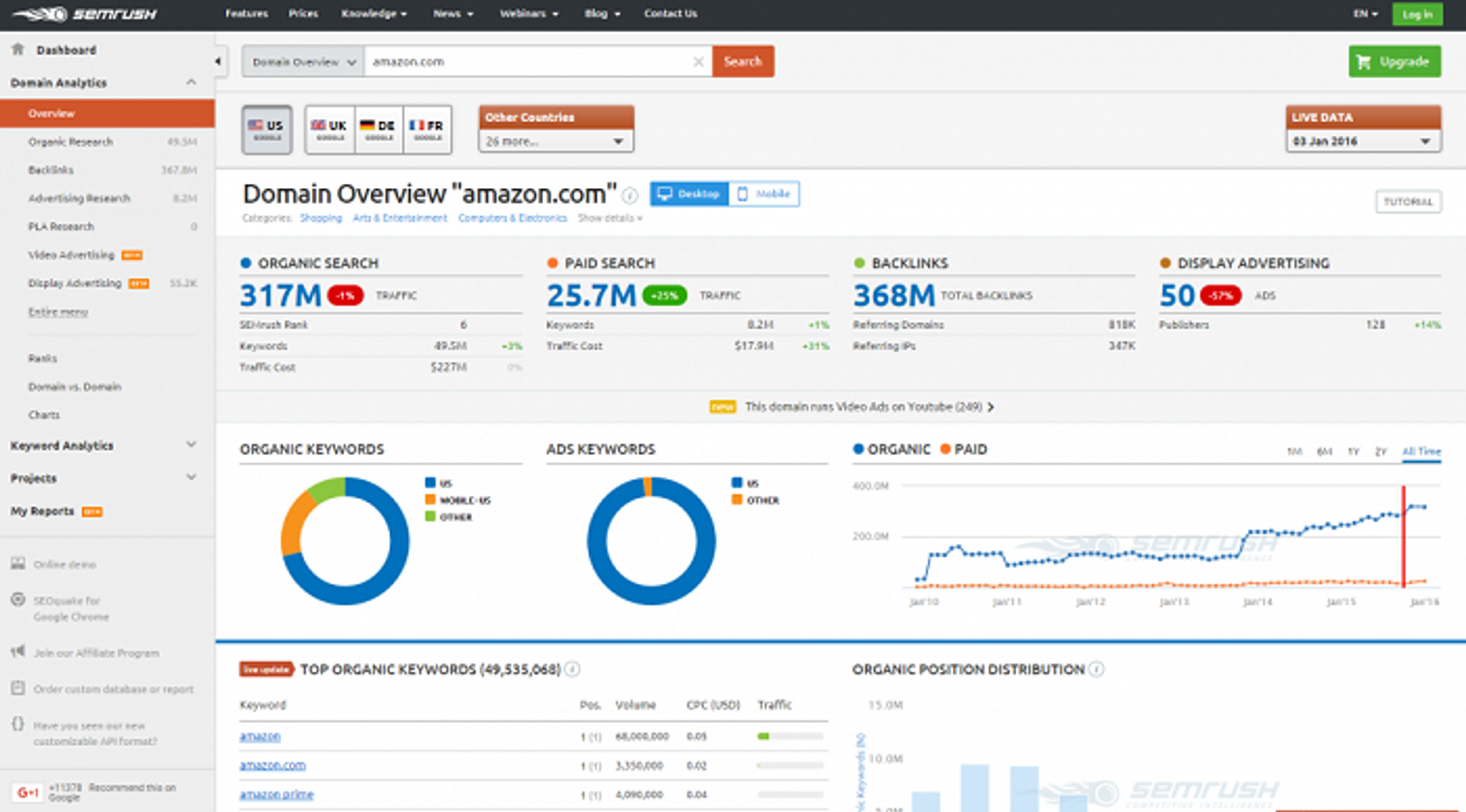Click the Affiliate Program megaphone icon
1466x812 pixels.
click(x=18, y=651)
